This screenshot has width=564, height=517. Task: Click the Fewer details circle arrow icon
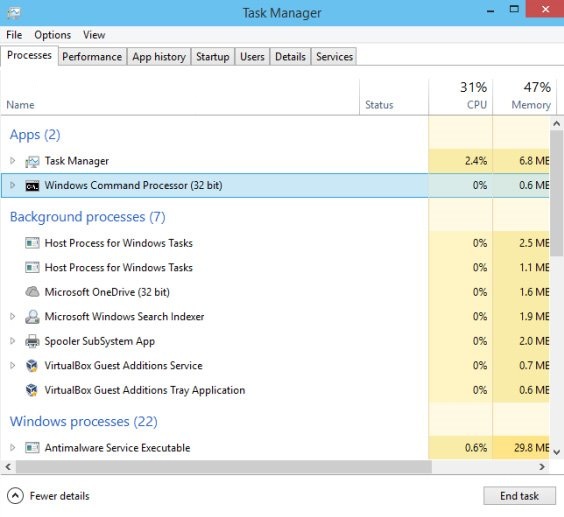click(15, 496)
